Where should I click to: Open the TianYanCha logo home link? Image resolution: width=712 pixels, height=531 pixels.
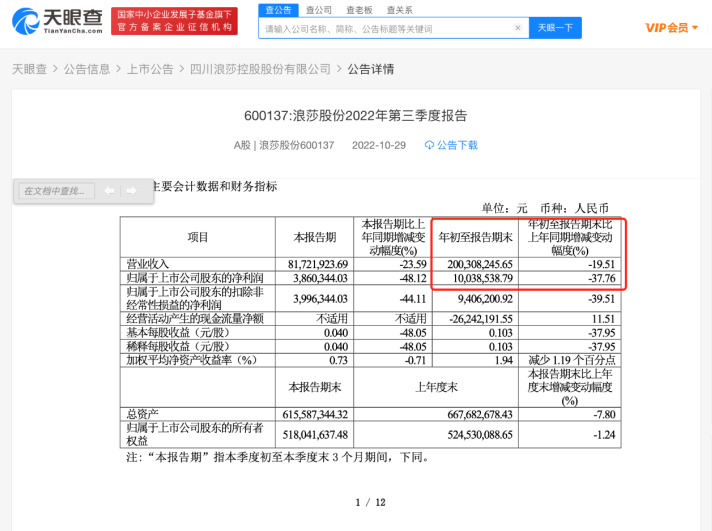pos(57,21)
